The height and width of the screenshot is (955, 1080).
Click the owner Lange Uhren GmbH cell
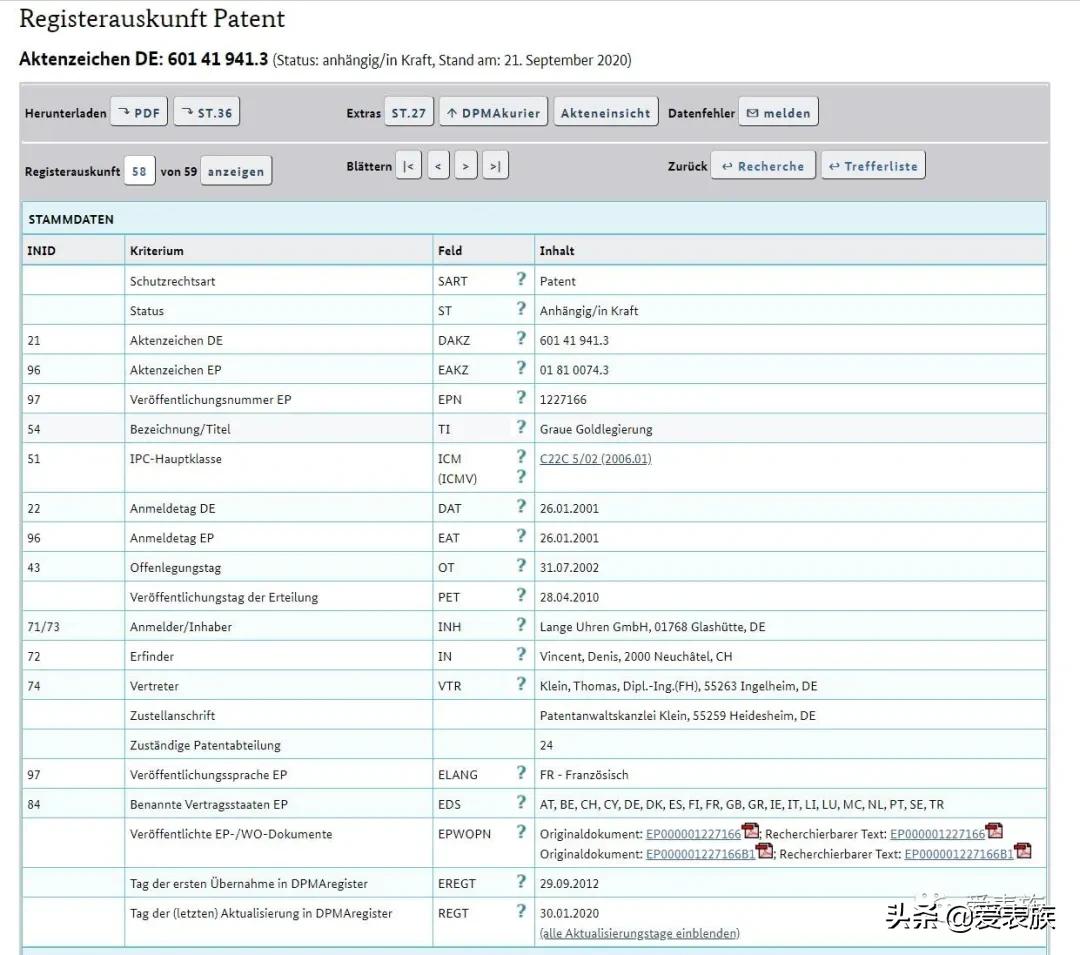pyautogui.click(x=790, y=627)
